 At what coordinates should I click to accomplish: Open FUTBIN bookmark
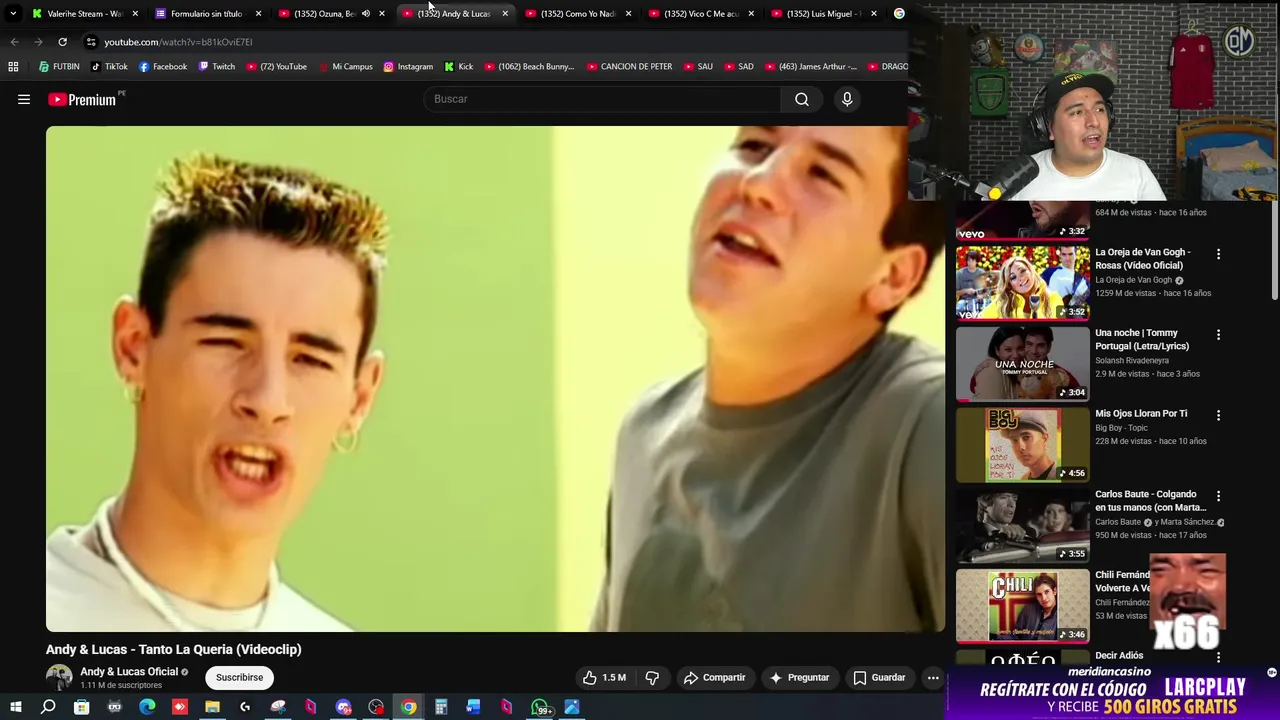coord(59,67)
